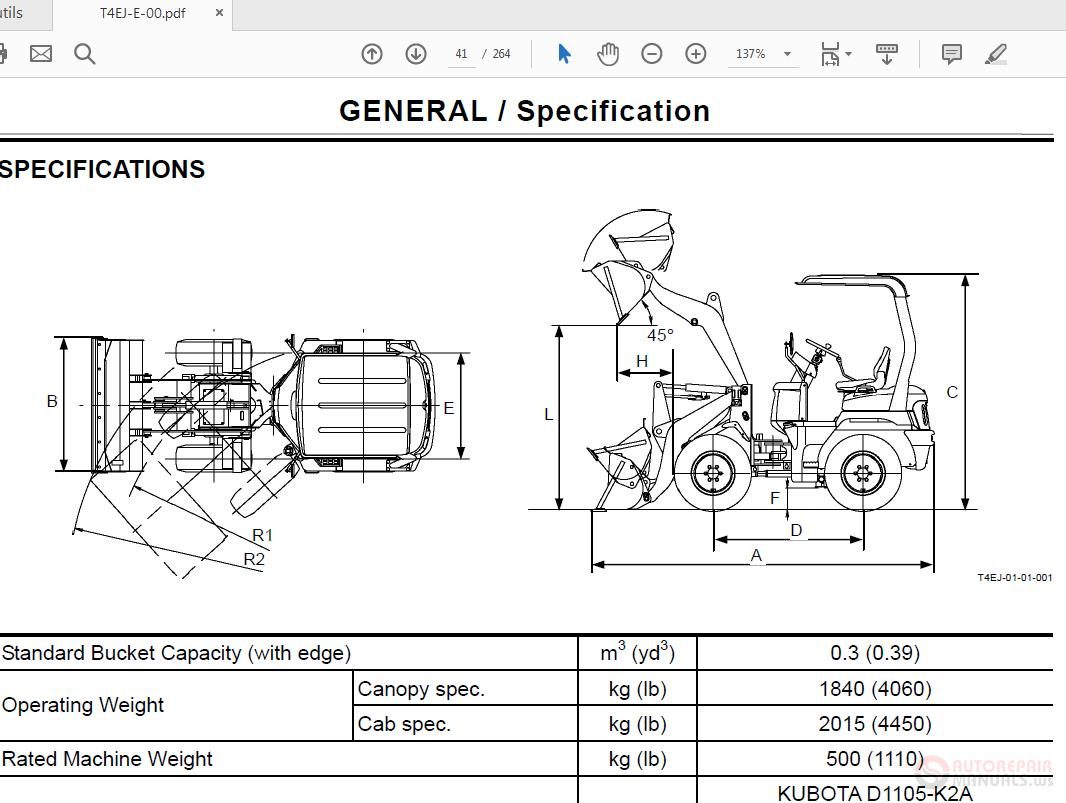
Task: Toggle the page fit display mode
Action: pyautogui.click(x=830, y=54)
